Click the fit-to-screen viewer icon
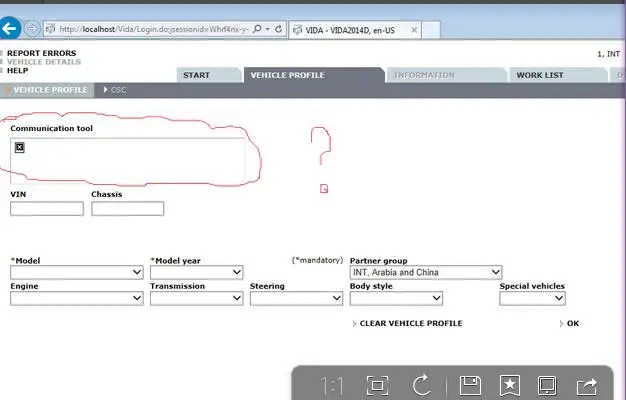This screenshot has width=626, height=400. coord(377,386)
